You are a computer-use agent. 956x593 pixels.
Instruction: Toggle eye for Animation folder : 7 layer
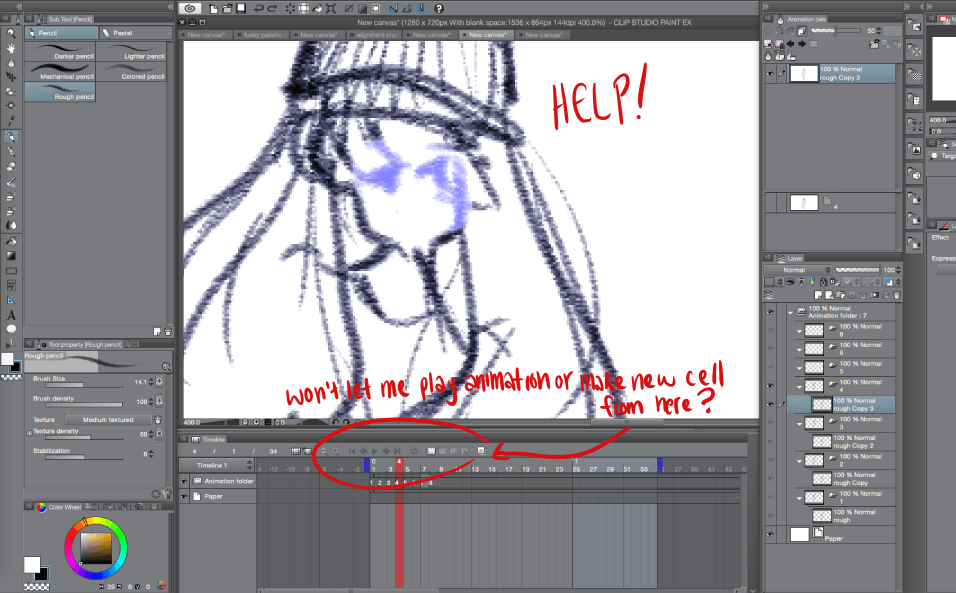(770, 312)
